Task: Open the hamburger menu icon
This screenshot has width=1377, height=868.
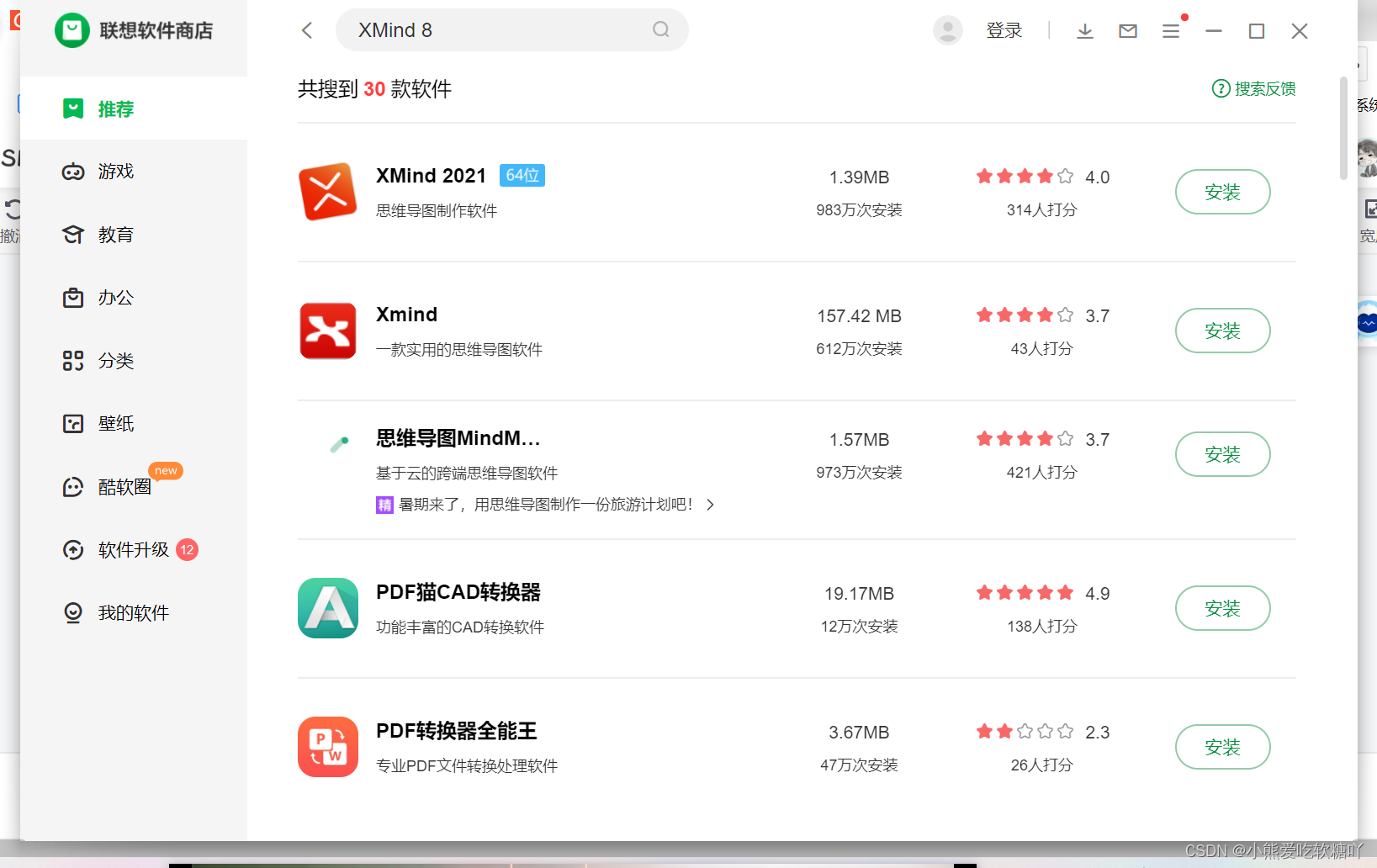Action: pos(1171,31)
